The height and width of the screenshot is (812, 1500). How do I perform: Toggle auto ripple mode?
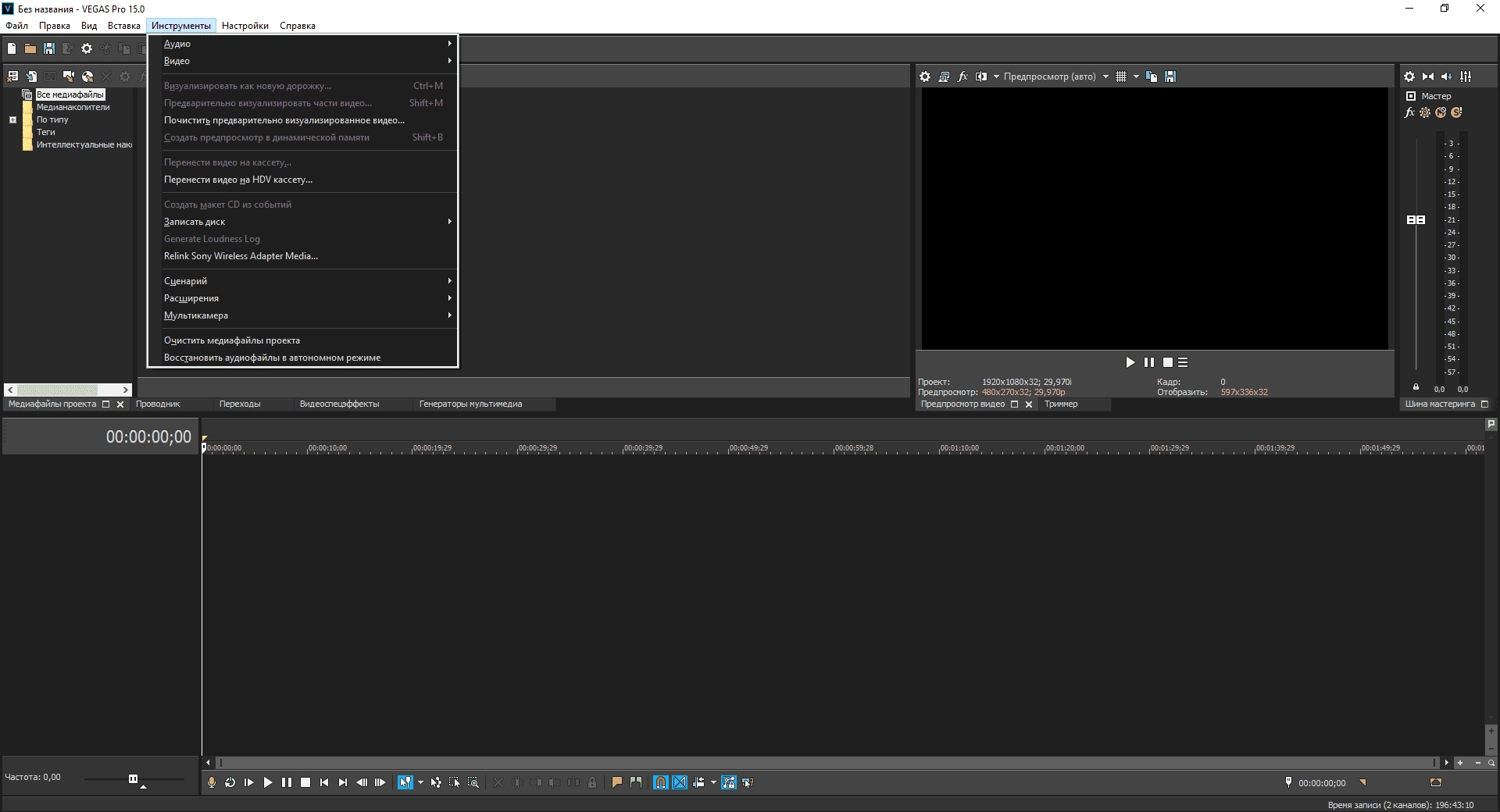click(698, 782)
